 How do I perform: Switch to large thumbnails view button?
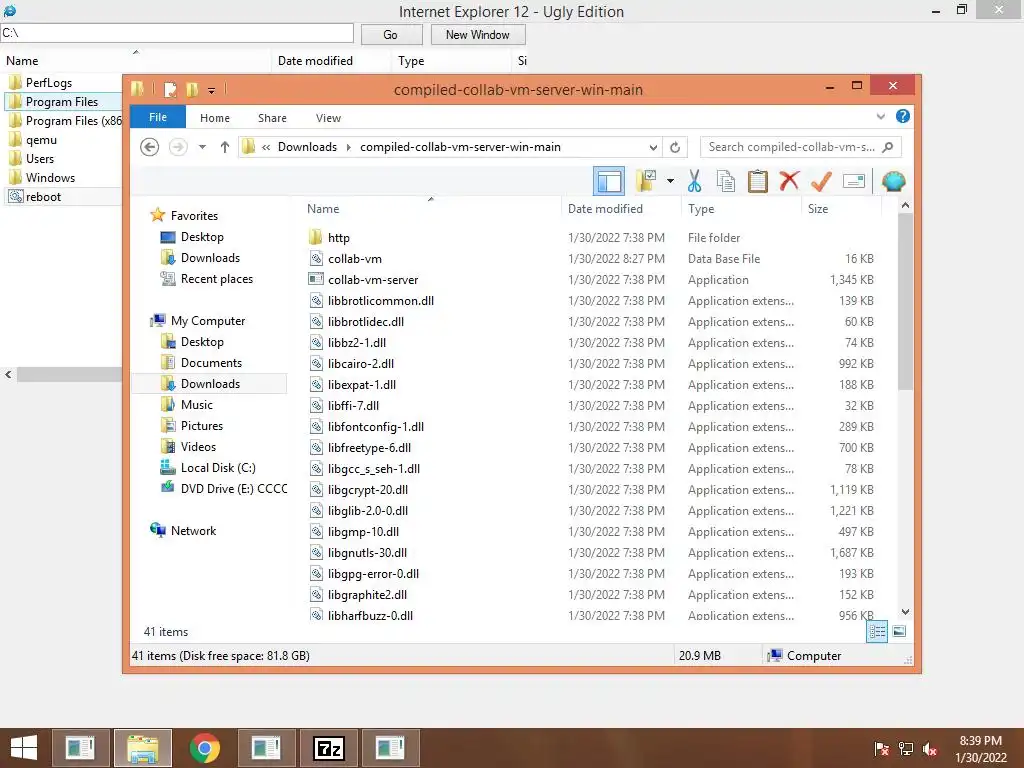tap(899, 631)
